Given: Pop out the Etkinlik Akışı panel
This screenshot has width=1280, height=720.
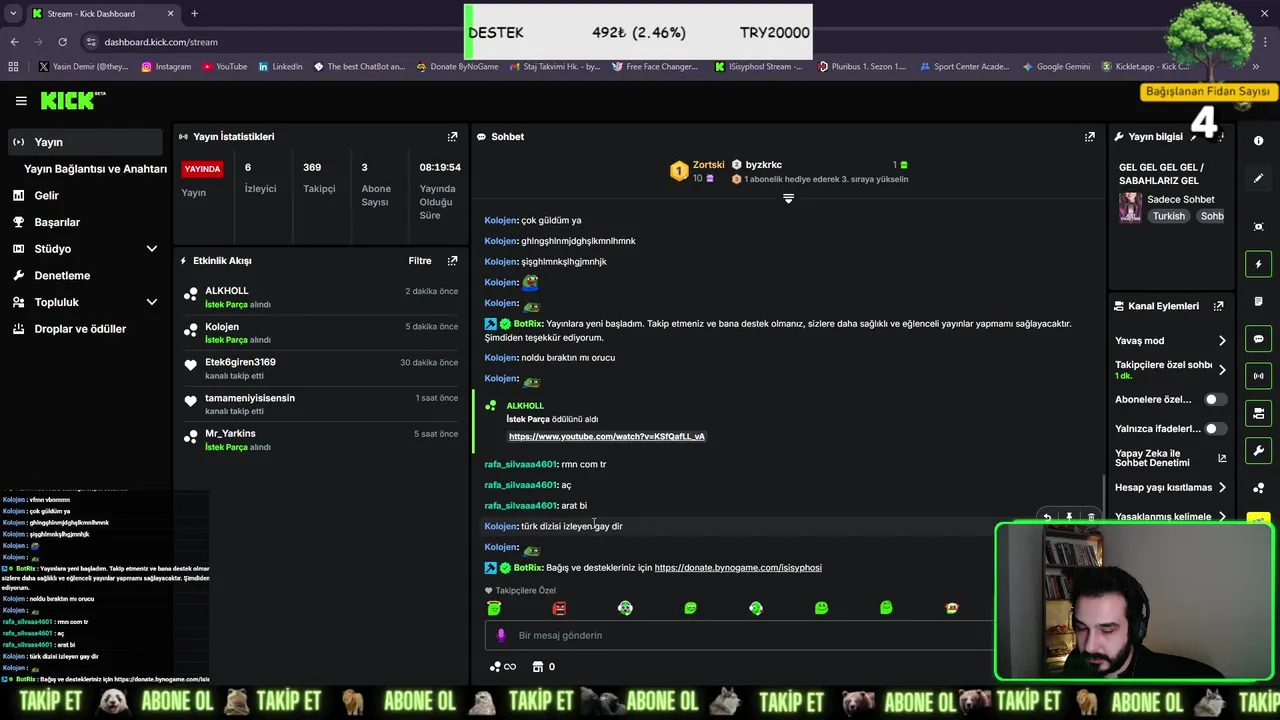Looking at the screenshot, I should [452, 261].
